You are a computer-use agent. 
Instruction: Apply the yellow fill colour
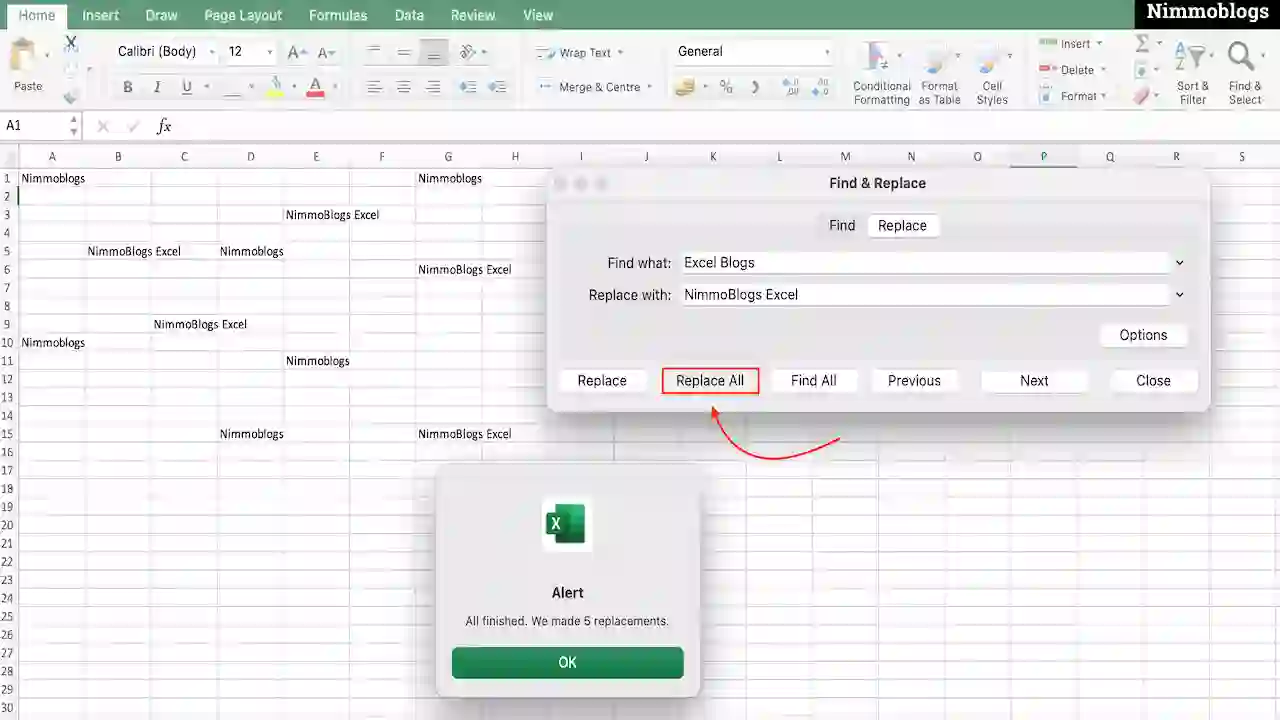[x=275, y=87]
